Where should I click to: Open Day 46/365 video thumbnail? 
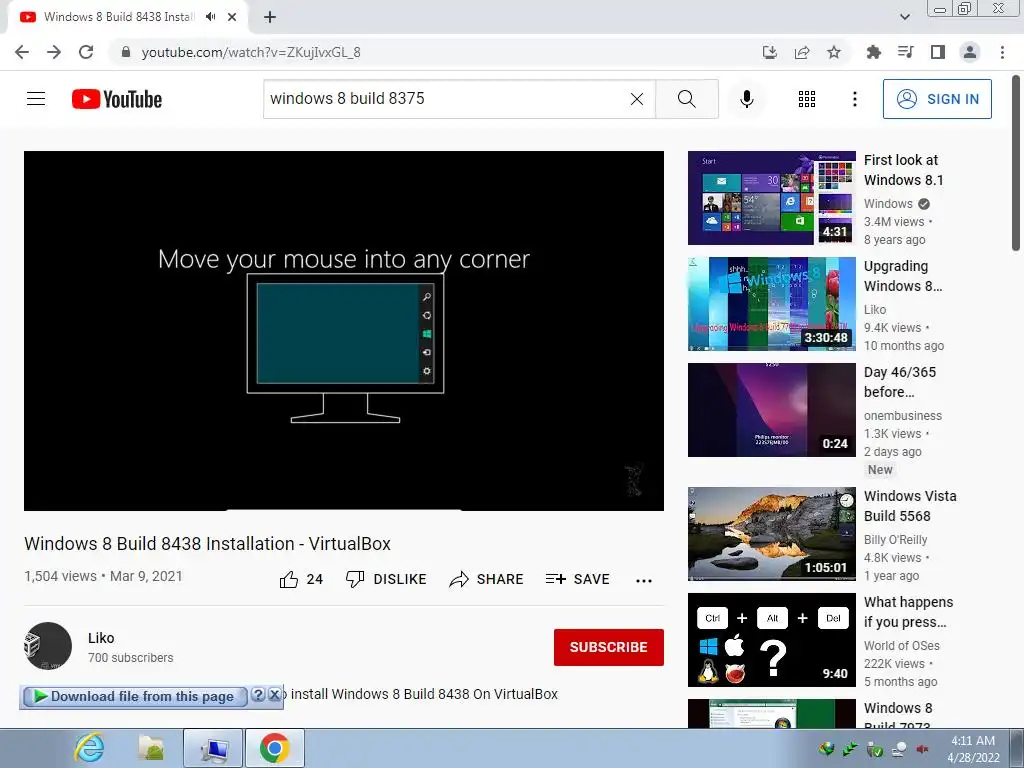tap(771, 409)
